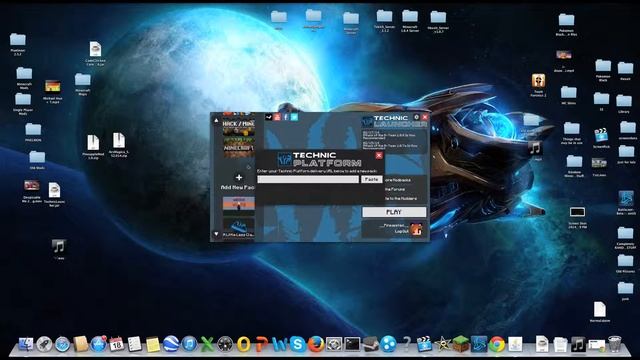Open Terminal from the dock

[352, 344]
